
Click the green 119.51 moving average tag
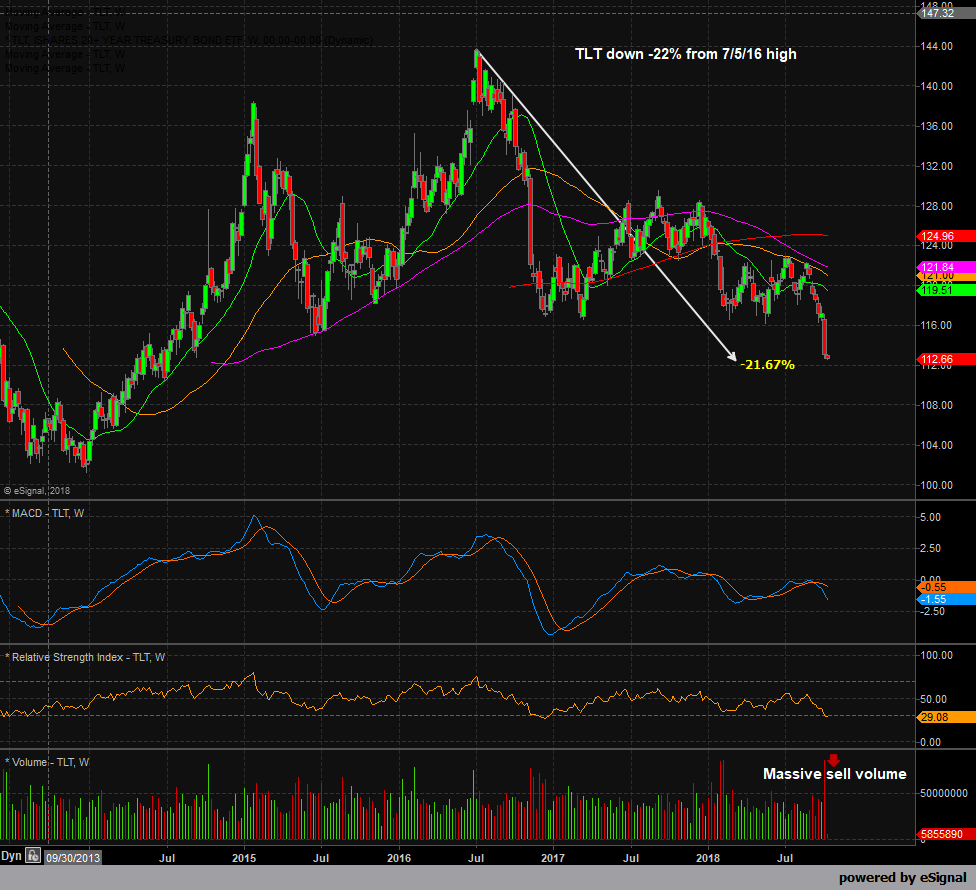click(x=946, y=290)
